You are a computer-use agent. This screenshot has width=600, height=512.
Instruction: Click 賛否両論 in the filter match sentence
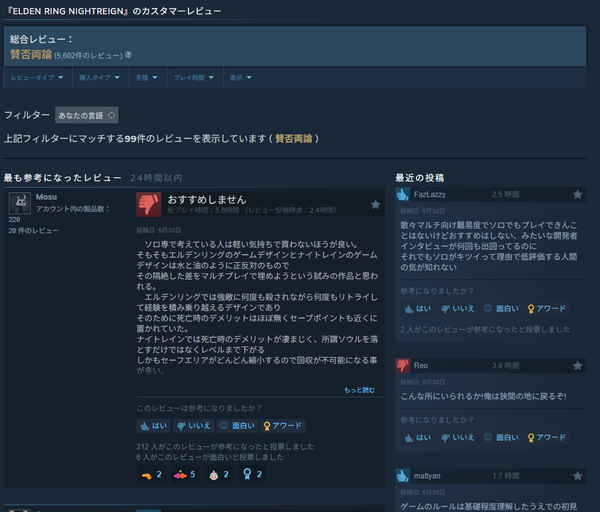(x=294, y=138)
